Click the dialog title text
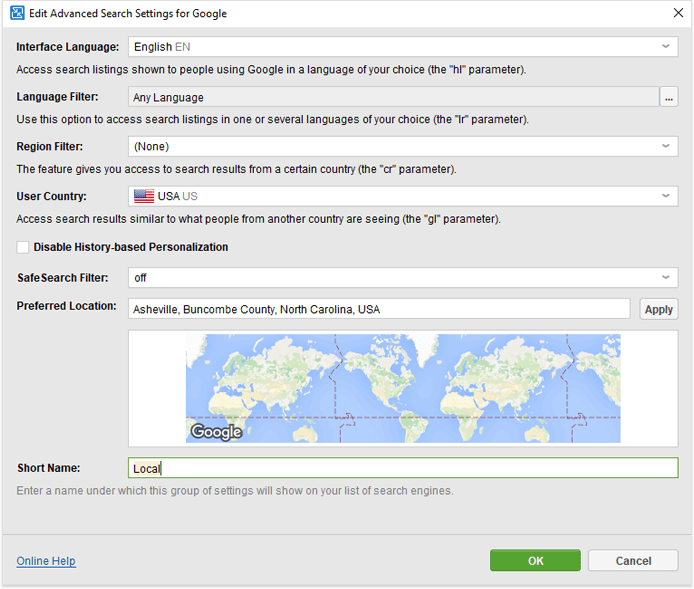Image resolution: width=694 pixels, height=589 pixels. [x=128, y=13]
